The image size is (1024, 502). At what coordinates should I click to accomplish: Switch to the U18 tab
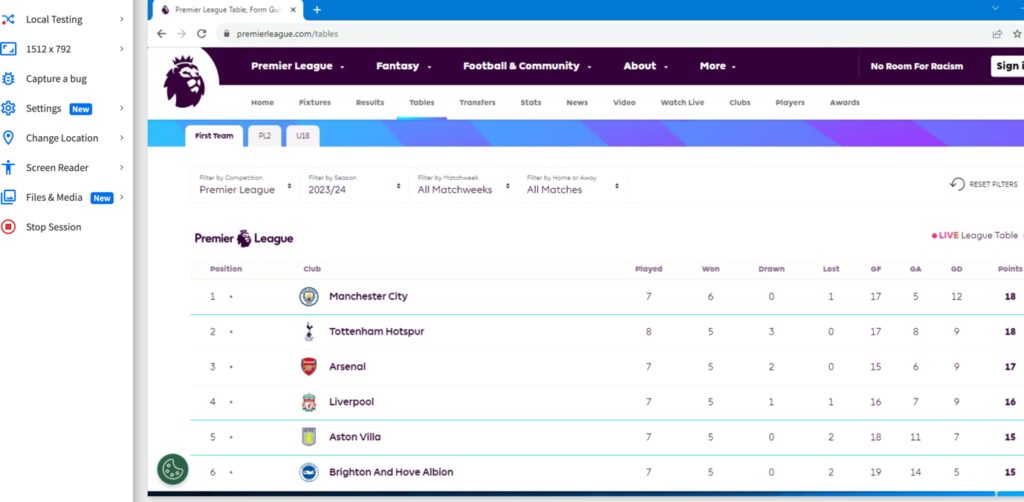302,136
